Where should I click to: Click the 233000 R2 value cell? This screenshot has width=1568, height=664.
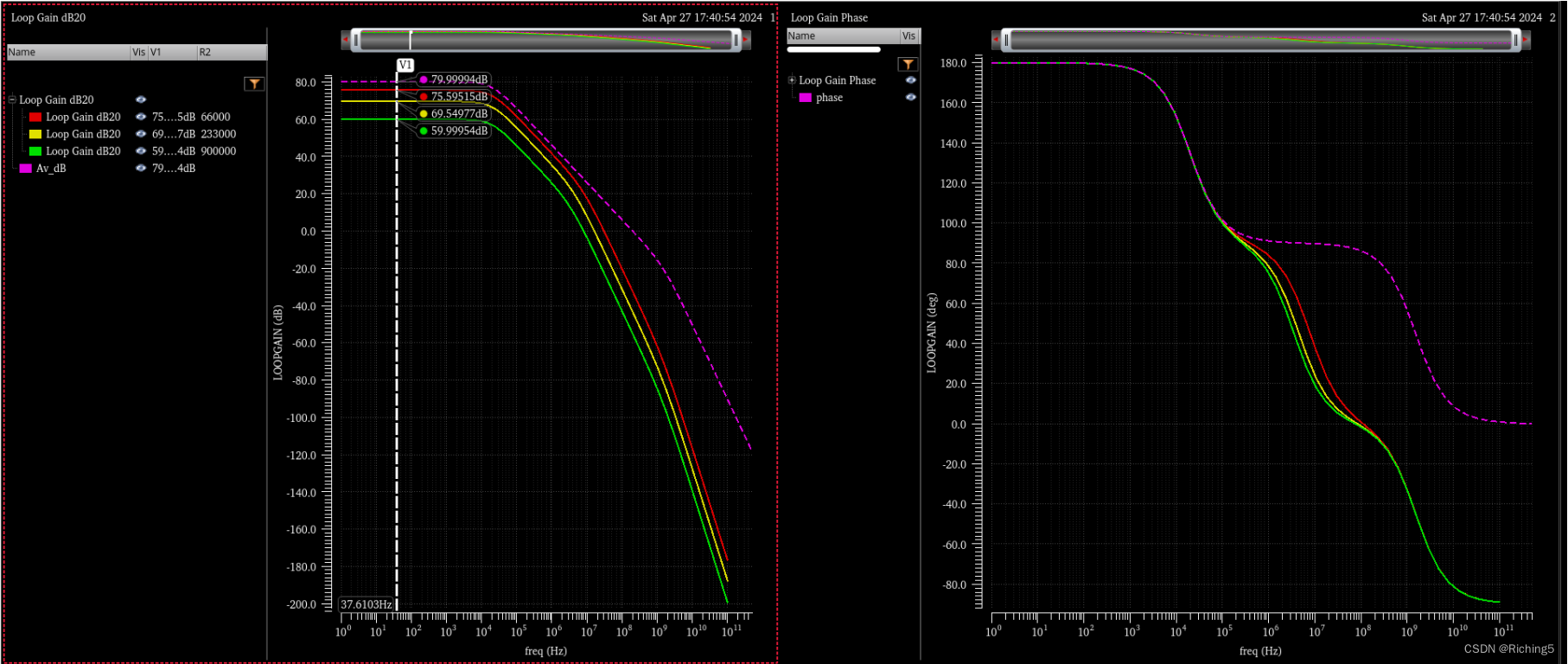(x=219, y=134)
